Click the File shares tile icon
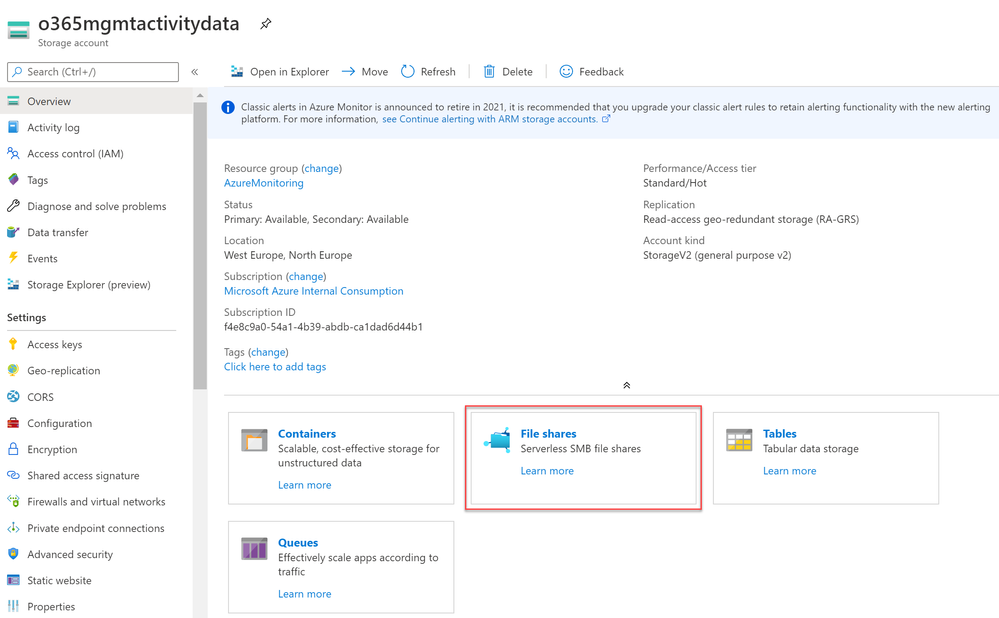Viewport: 999px width, 618px height. pyautogui.click(x=498, y=440)
